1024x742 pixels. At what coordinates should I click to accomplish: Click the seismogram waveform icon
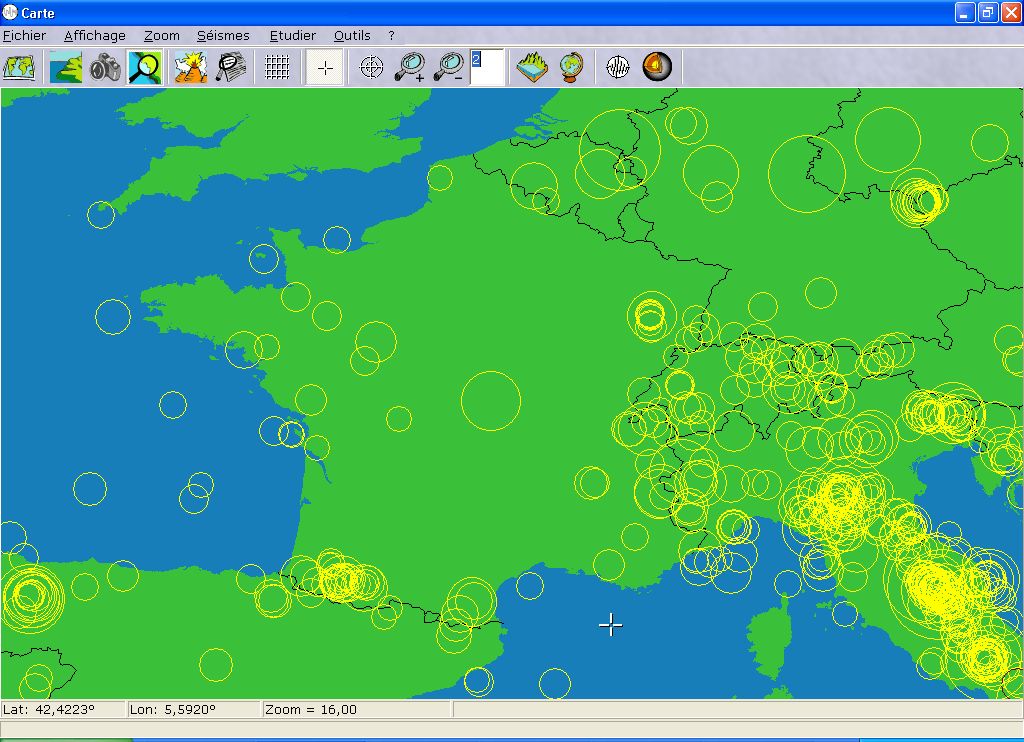(x=618, y=67)
